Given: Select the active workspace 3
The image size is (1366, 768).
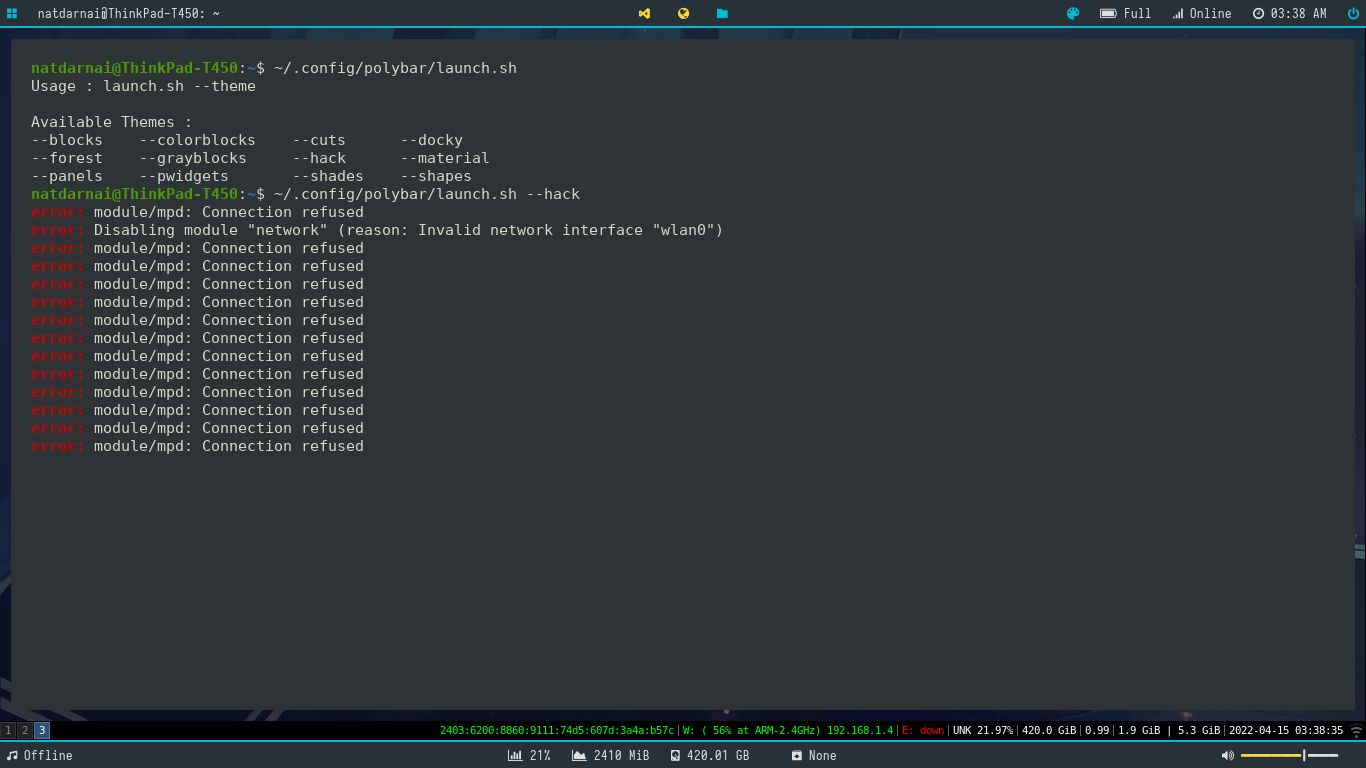Looking at the screenshot, I should [x=42, y=730].
